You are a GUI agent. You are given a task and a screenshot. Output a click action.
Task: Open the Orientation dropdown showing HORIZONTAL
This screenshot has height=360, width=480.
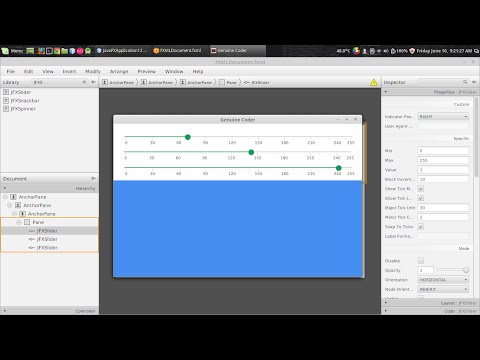point(443,280)
